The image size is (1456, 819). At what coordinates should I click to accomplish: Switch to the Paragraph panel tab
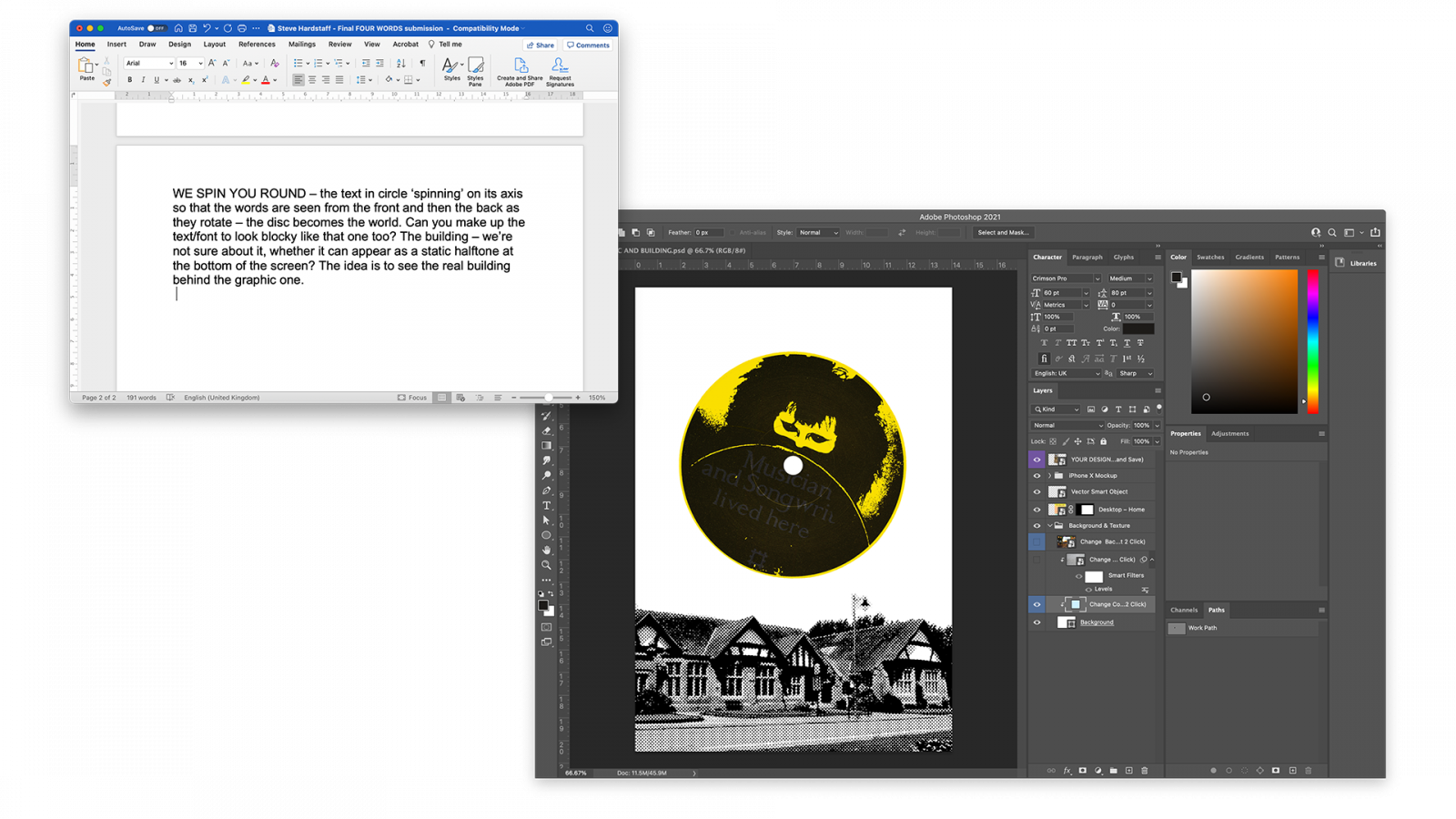[x=1087, y=258]
